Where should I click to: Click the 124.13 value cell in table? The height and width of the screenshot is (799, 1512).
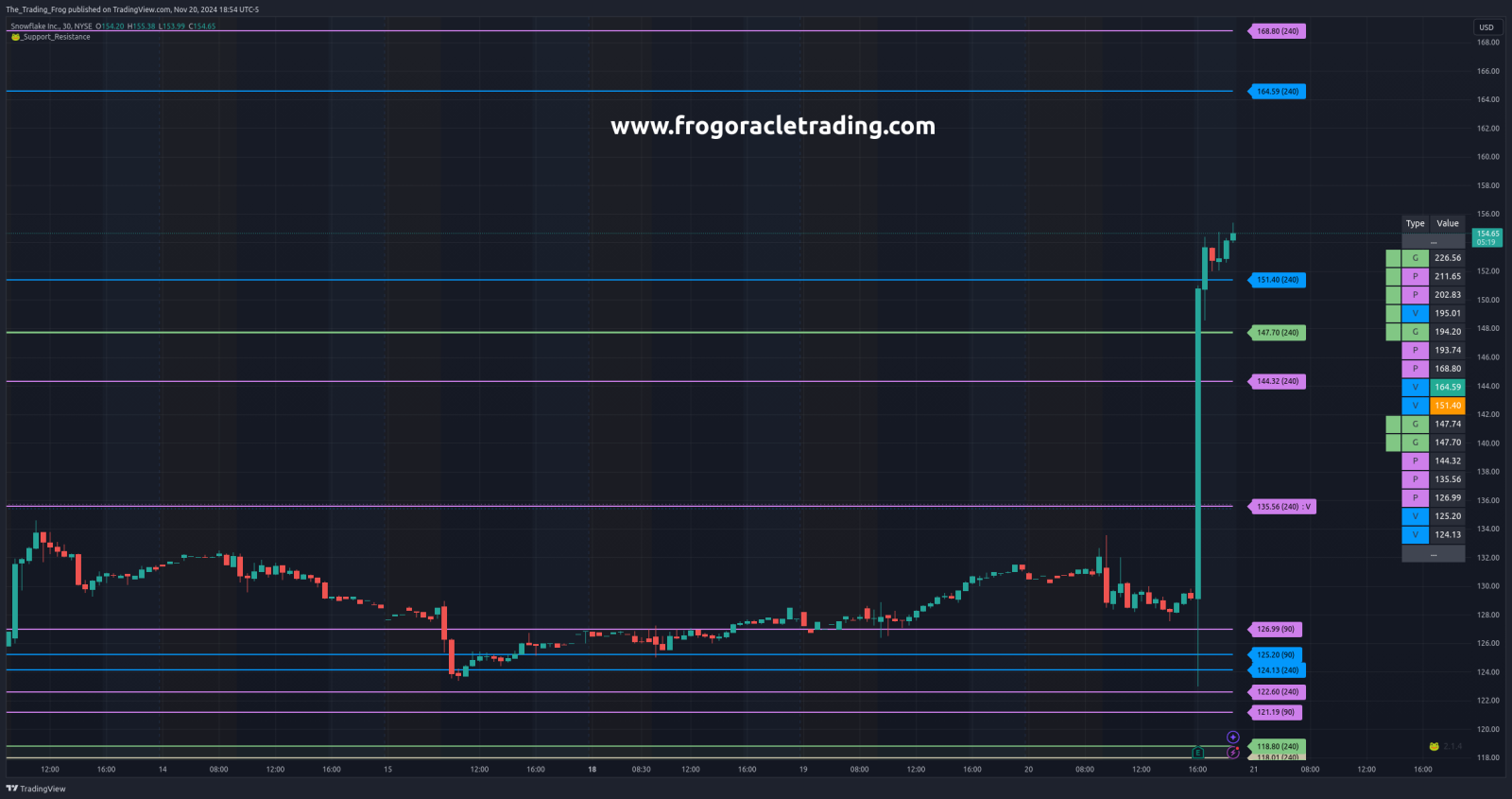pos(1448,534)
